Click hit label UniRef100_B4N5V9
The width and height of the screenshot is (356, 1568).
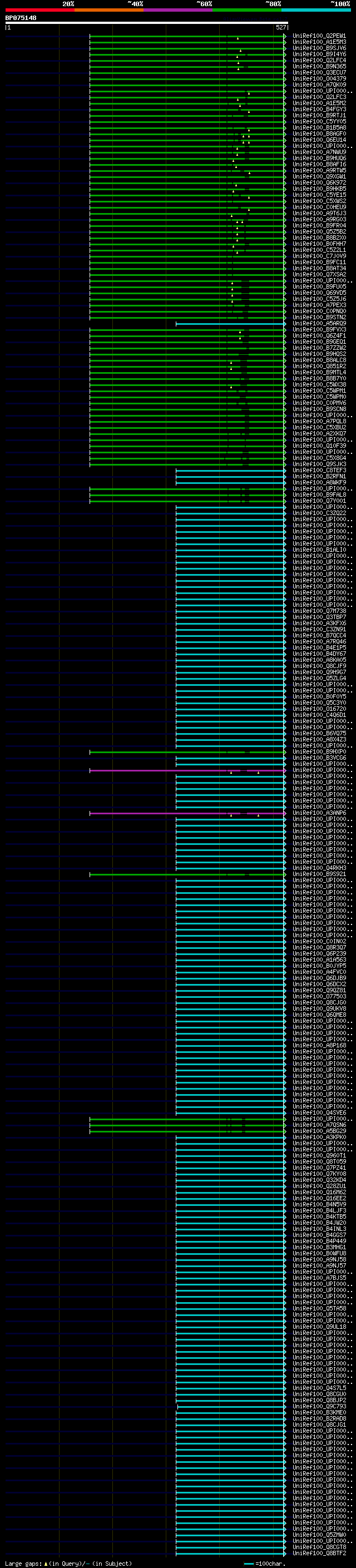(319, 1205)
